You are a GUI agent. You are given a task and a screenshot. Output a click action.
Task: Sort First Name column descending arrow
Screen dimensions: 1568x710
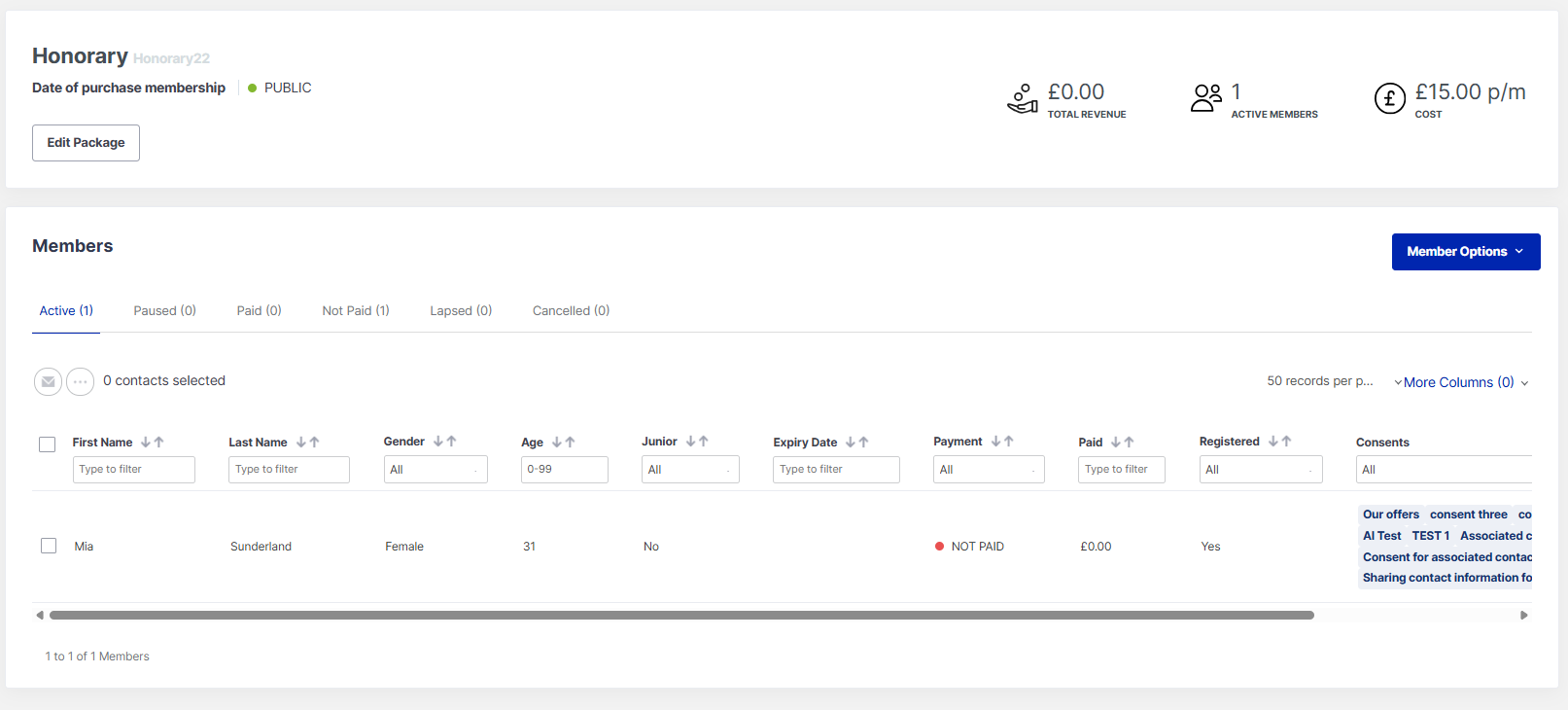point(146,442)
